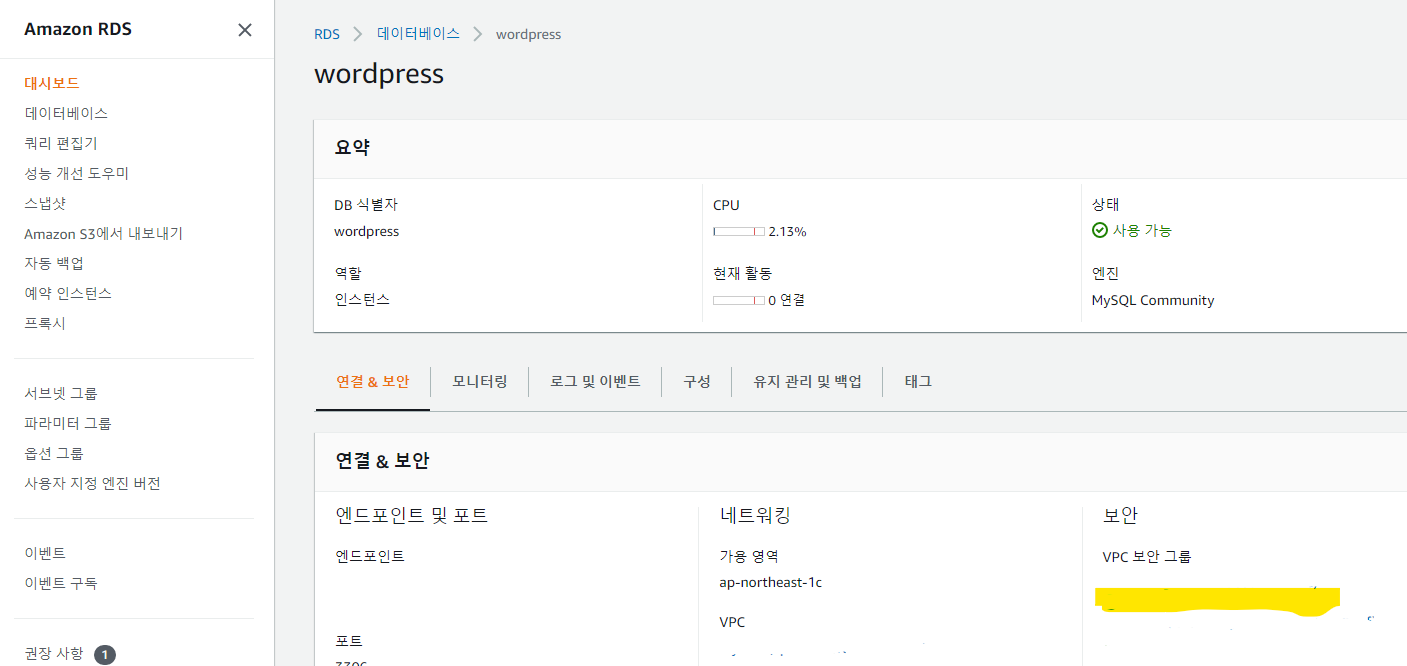Select Amazon S3에서 내보내기 link

[104, 233]
